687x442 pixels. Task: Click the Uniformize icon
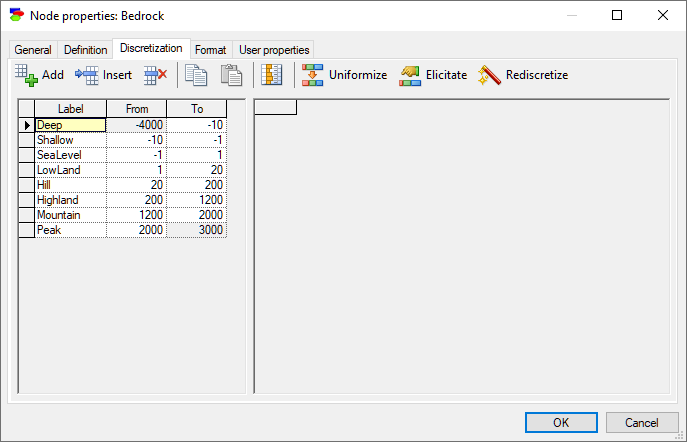(x=312, y=75)
